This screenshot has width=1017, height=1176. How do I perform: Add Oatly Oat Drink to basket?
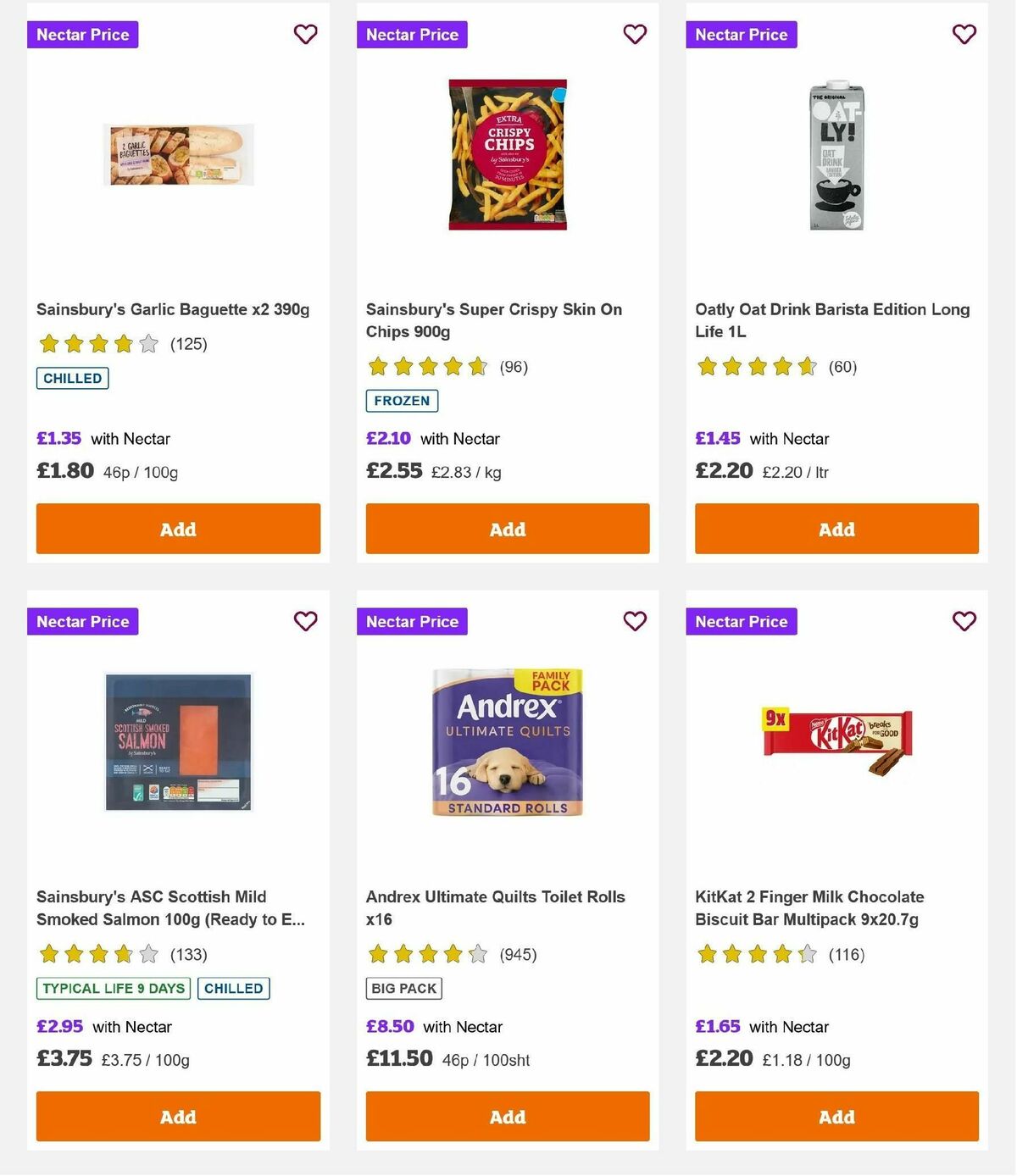836,529
